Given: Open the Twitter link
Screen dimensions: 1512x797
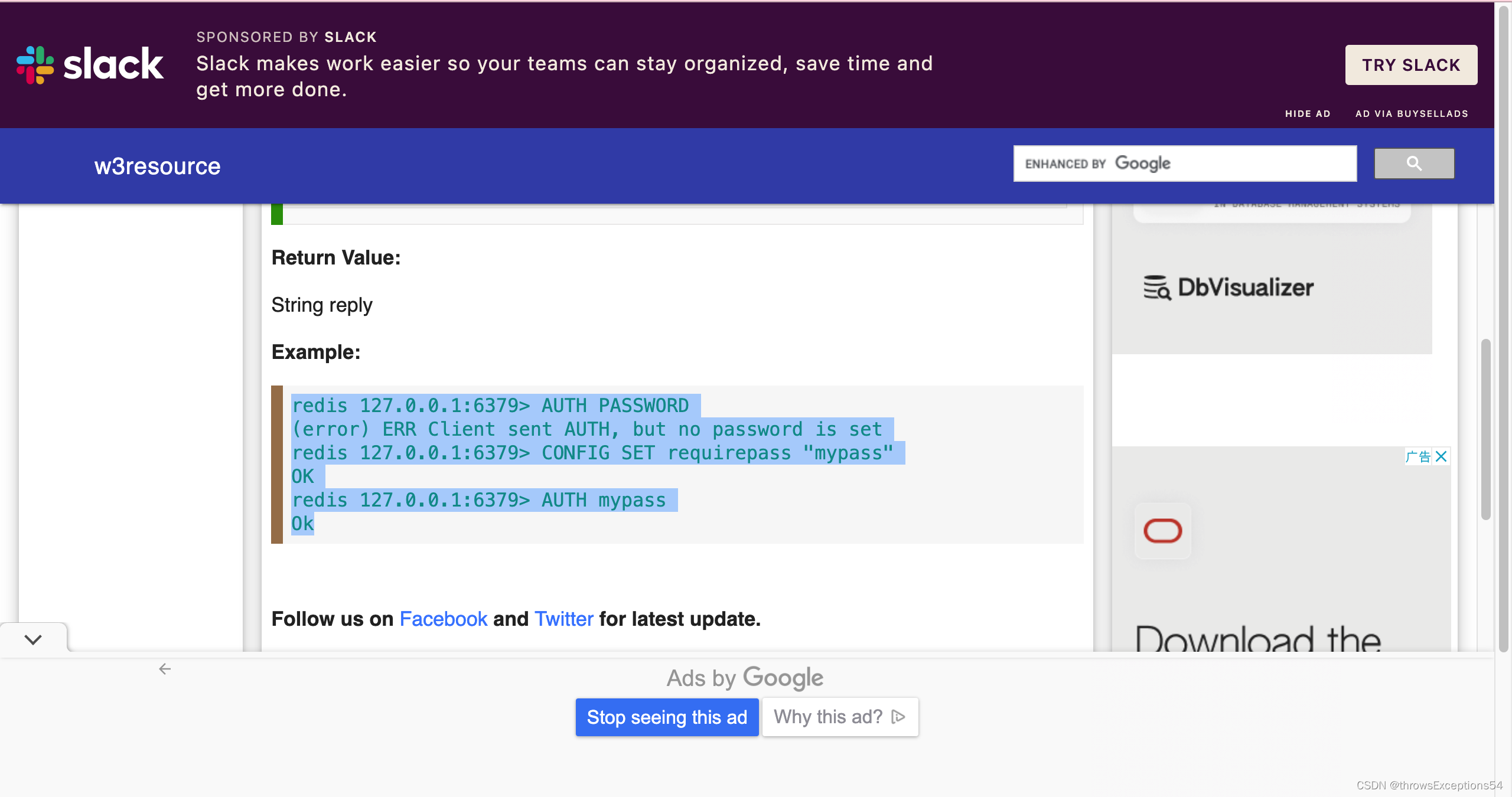Looking at the screenshot, I should pos(563,619).
